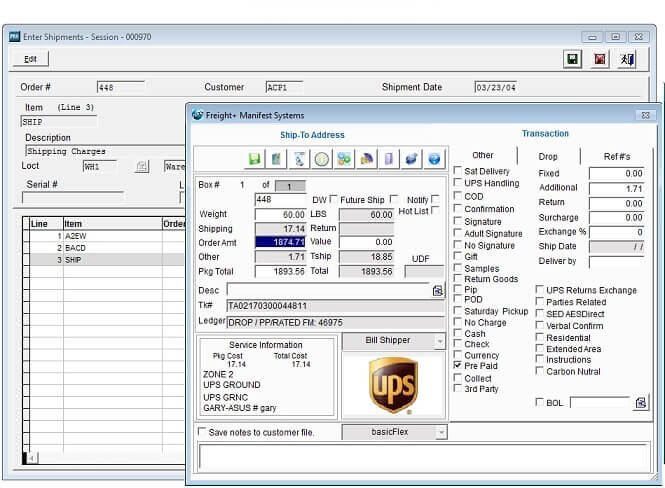The height and width of the screenshot is (488, 665).
Task: Click the Customer field ACP1
Action: 284,87
